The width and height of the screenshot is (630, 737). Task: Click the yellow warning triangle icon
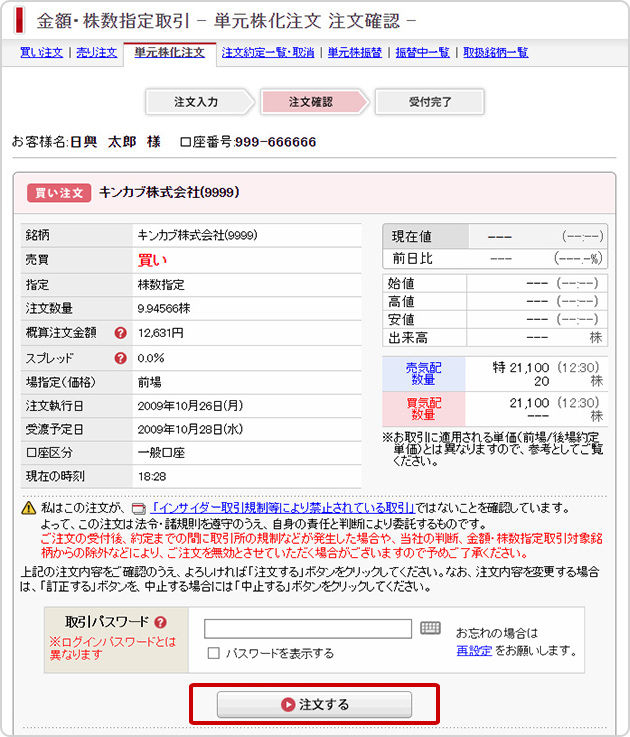click(x=28, y=509)
